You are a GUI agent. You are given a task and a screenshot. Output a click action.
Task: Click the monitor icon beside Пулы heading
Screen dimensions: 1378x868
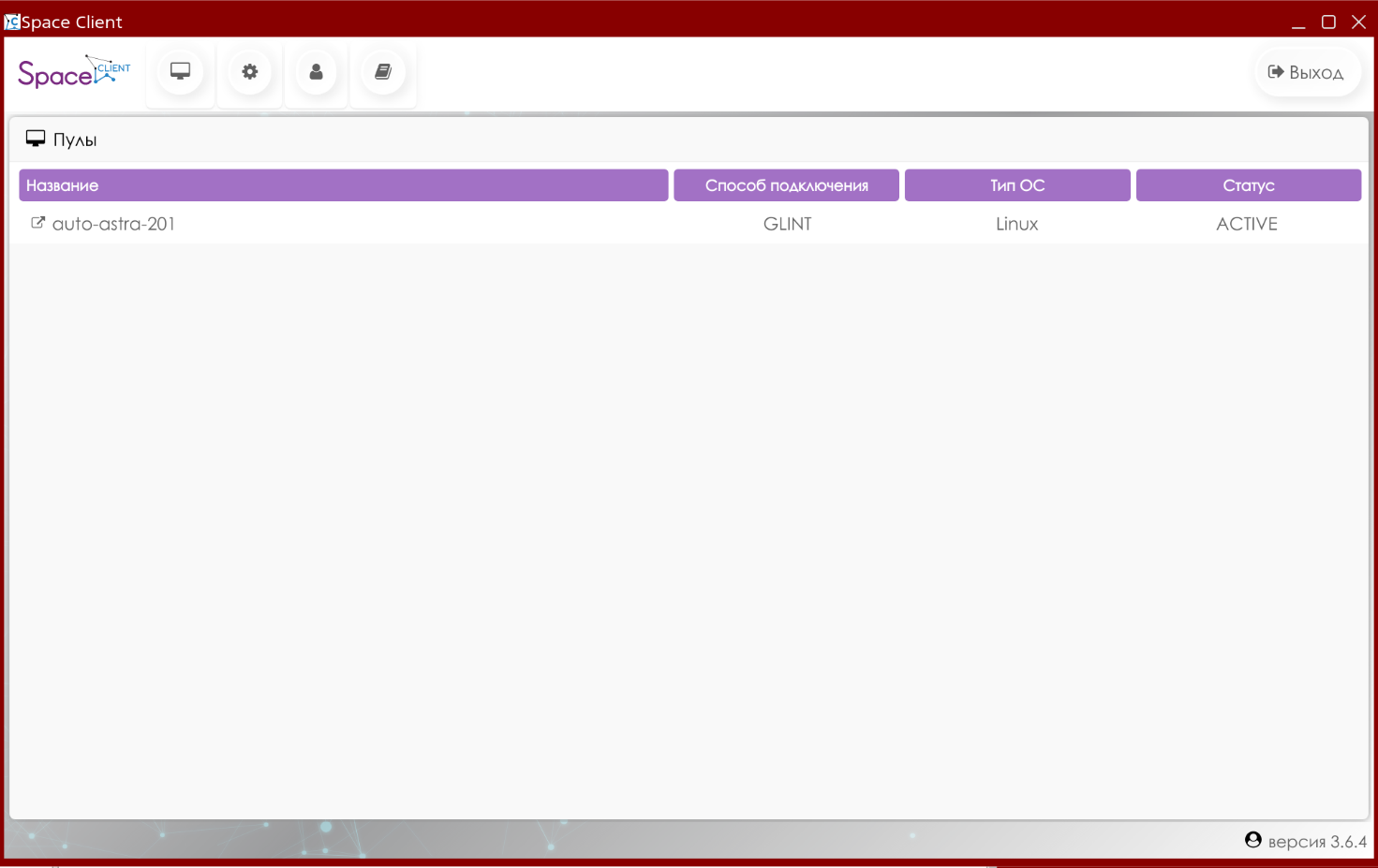[36, 140]
